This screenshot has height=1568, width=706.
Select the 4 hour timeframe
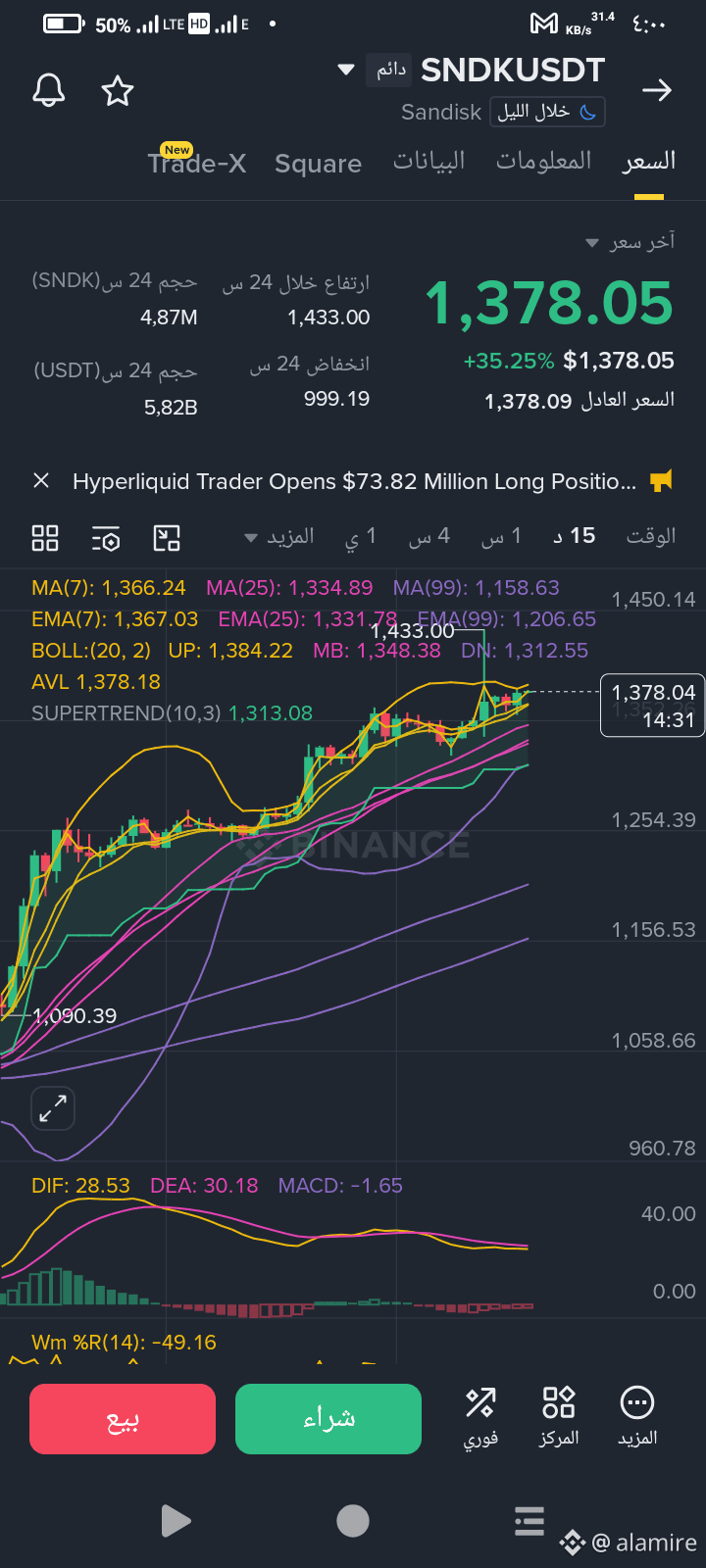pos(429,537)
